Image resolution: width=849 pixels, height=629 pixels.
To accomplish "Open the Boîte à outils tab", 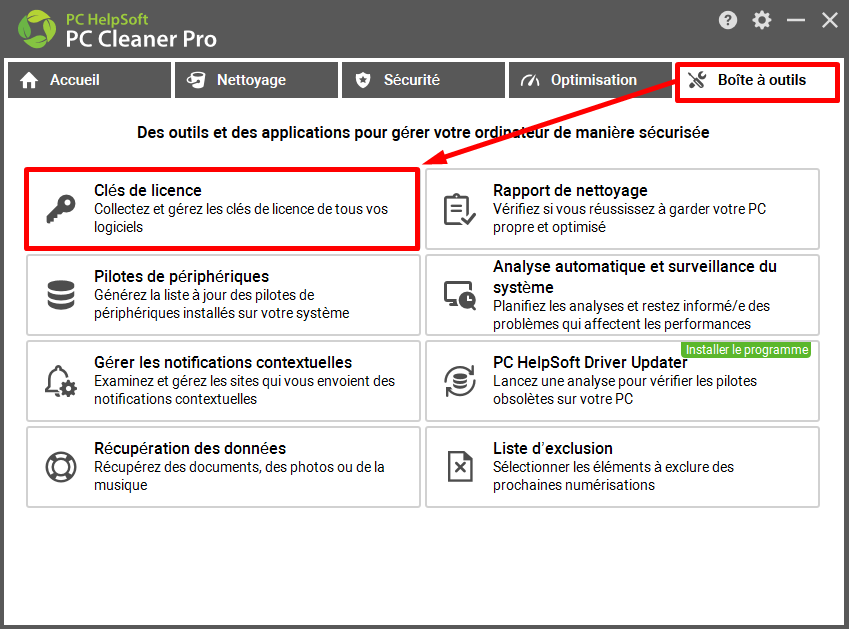I will pos(757,80).
